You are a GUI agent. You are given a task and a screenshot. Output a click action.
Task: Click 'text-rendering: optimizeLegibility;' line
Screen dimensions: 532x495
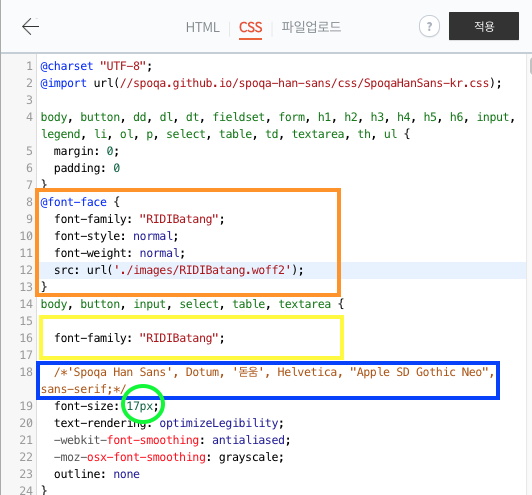(x=169, y=423)
